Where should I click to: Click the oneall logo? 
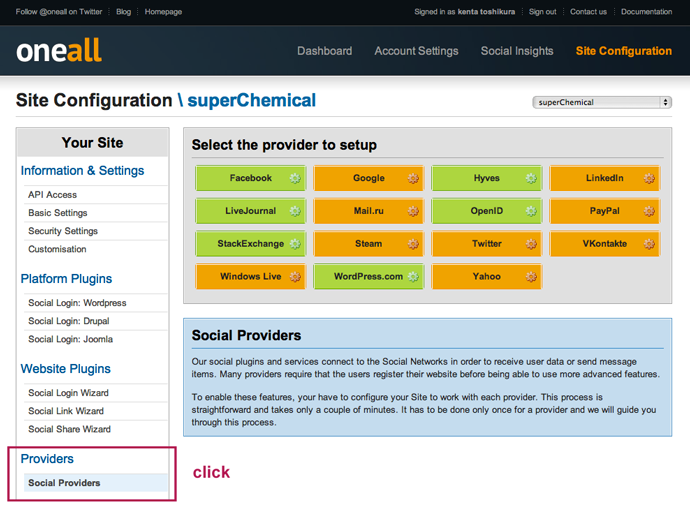click(59, 50)
